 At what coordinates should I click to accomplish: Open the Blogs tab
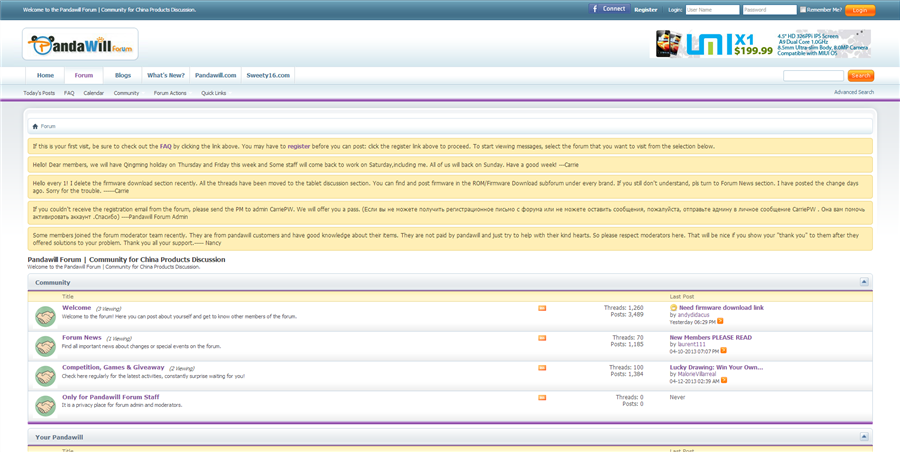(123, 75)
